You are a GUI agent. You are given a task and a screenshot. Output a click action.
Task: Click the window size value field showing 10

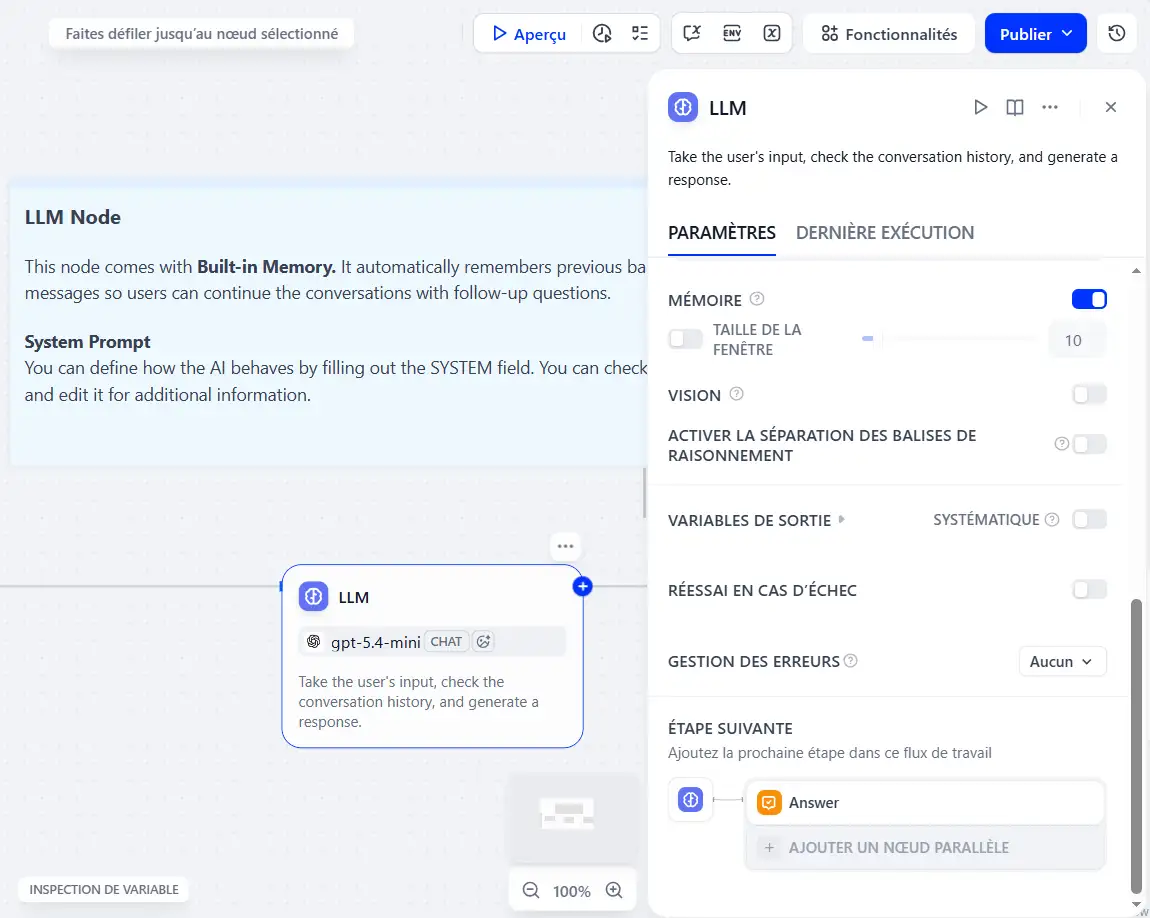pyautogui.click(x=1077, y=340)
